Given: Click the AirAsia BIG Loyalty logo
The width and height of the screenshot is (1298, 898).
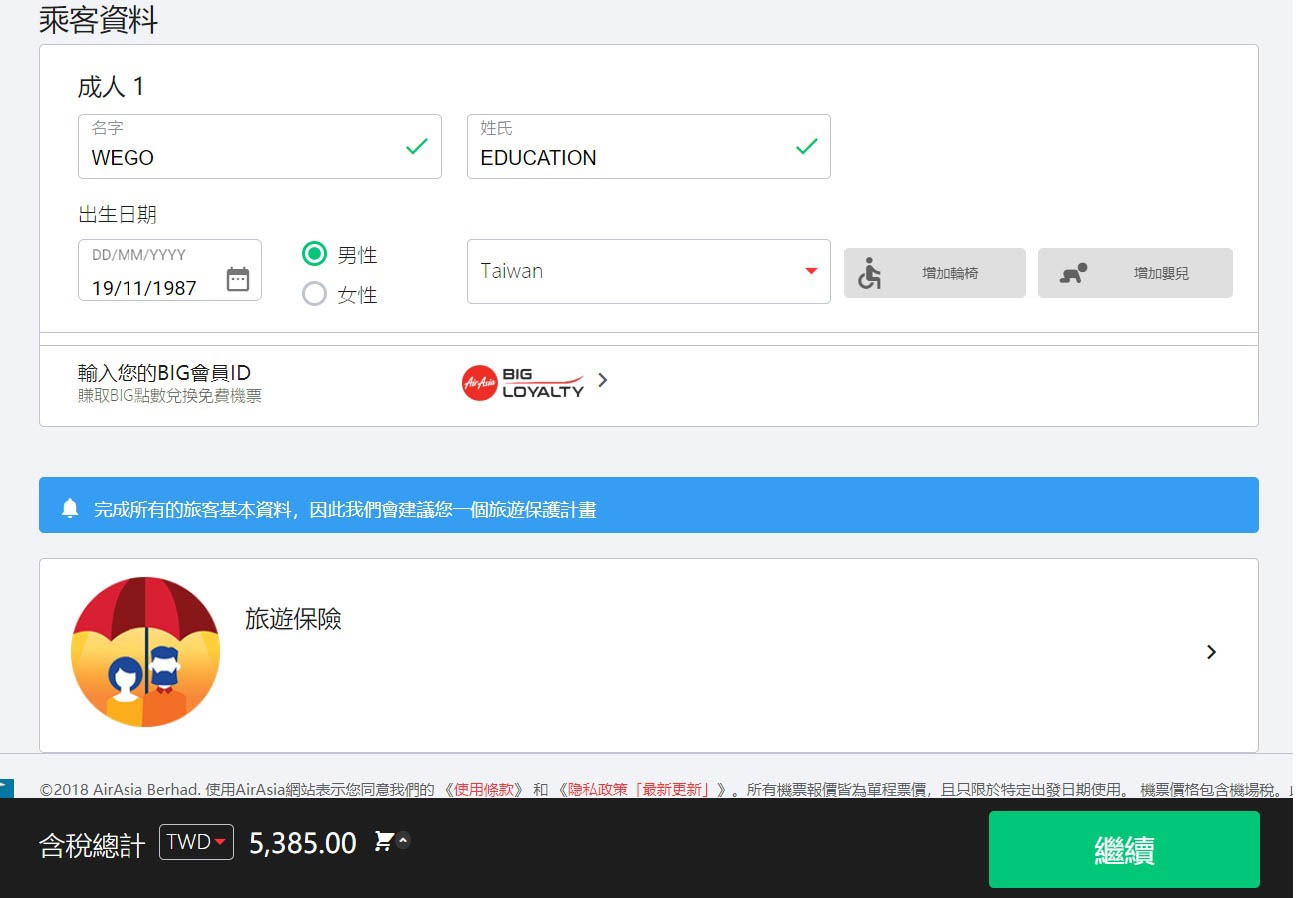Looking at the screenshot, I should click(x=523, y=382).
